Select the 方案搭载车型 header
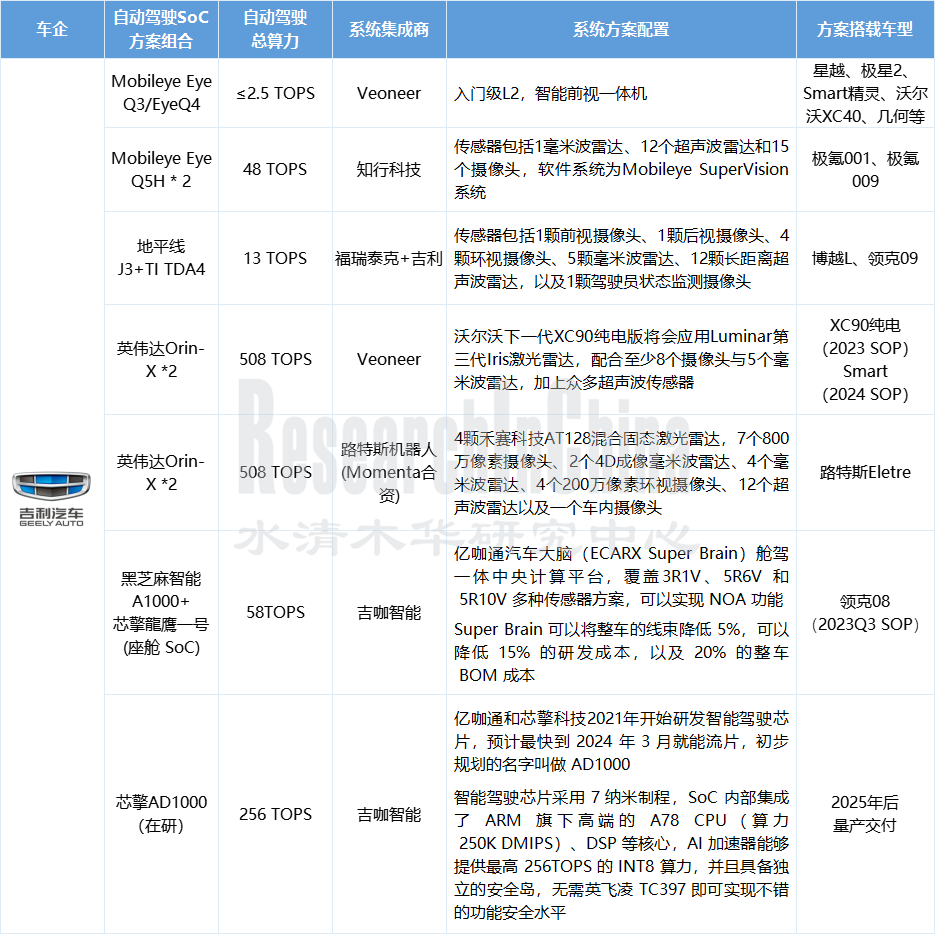 [x=865, y=29]
